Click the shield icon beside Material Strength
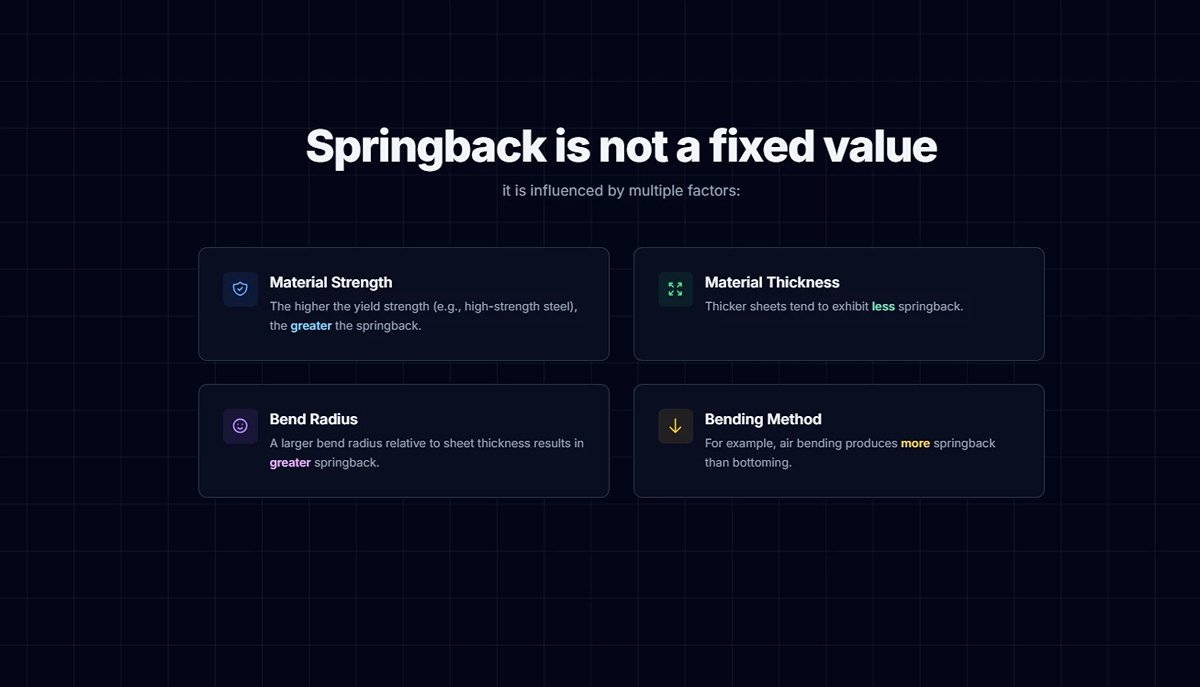The image size is (1200, 687). (240, 289)
